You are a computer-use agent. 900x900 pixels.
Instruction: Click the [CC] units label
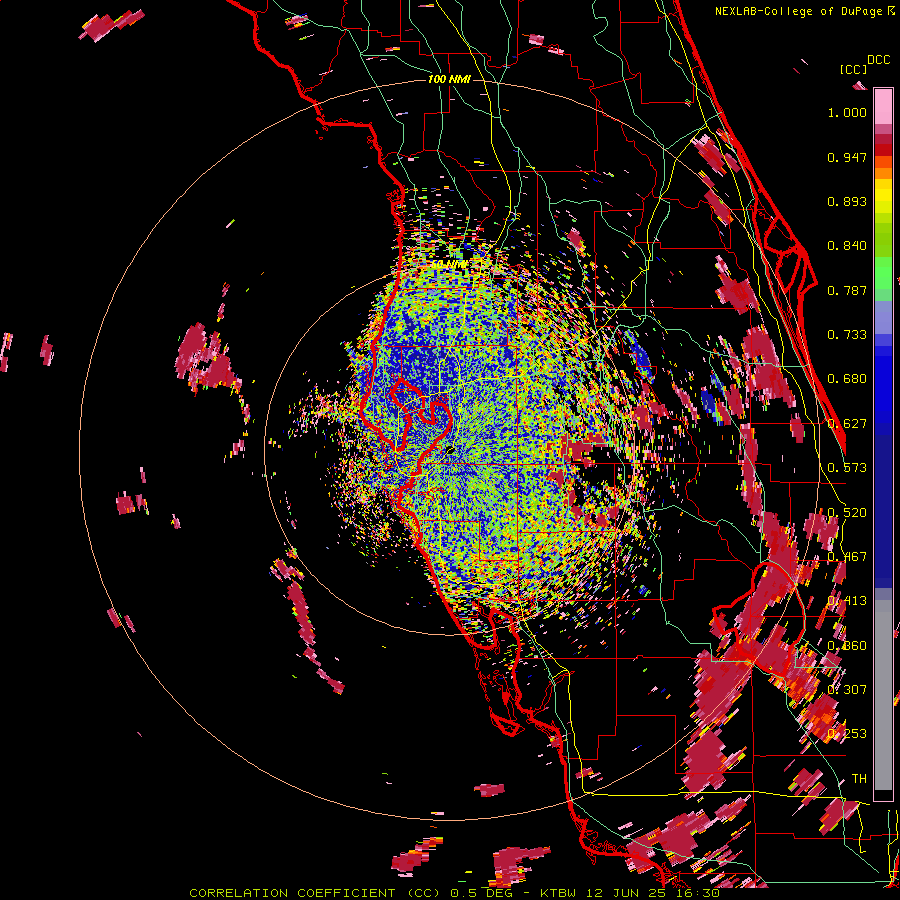click(x=853, y=69)
